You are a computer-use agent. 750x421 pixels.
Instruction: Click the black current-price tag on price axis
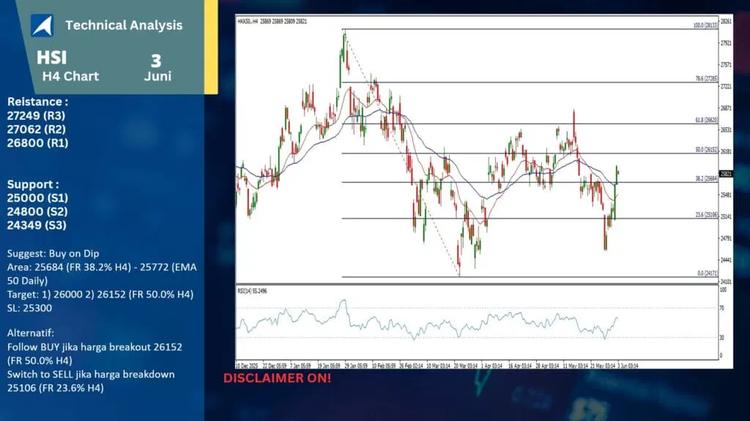pos(726,174)
